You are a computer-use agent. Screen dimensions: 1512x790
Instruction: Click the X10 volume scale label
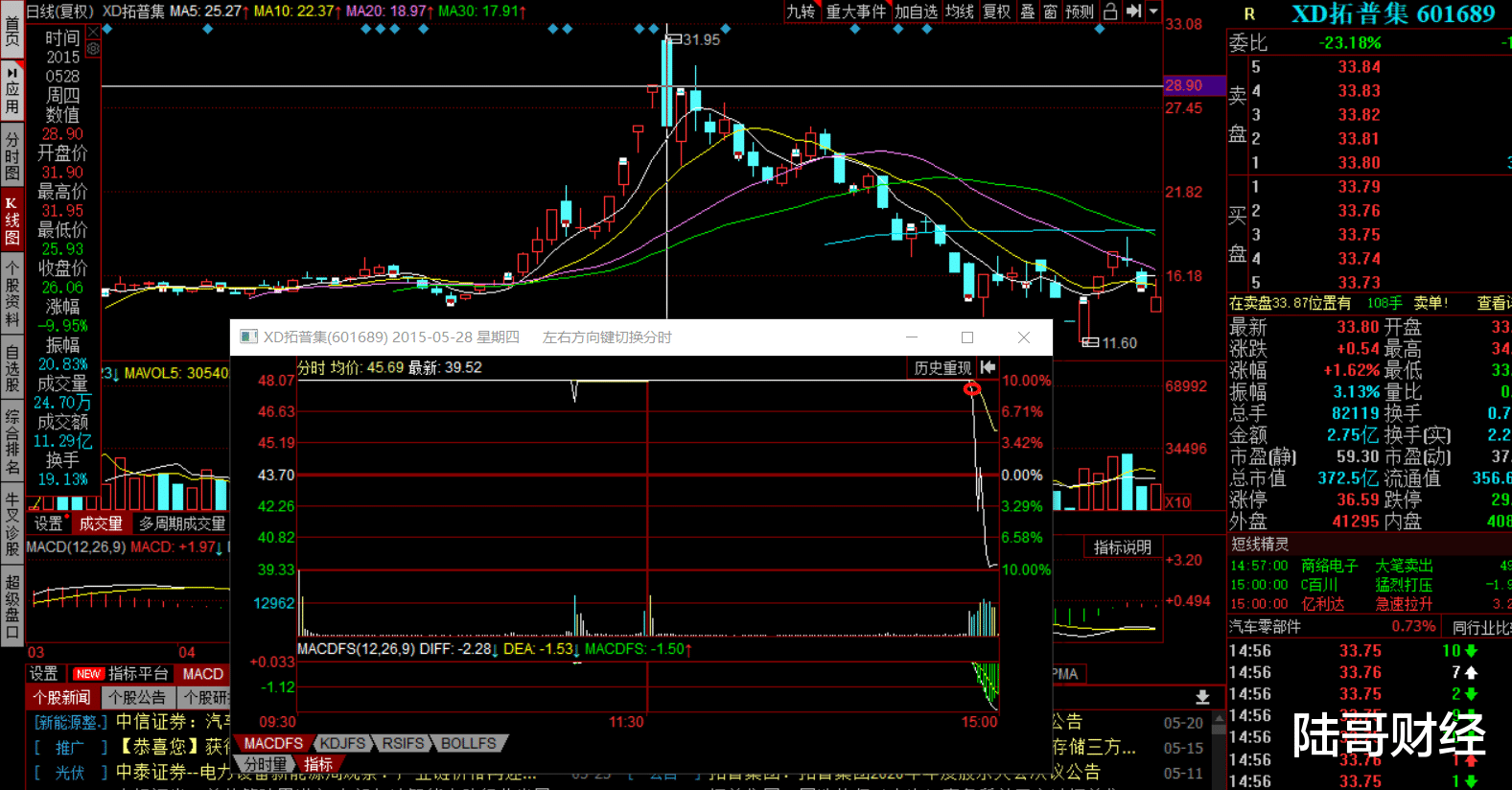[1177, 501]
